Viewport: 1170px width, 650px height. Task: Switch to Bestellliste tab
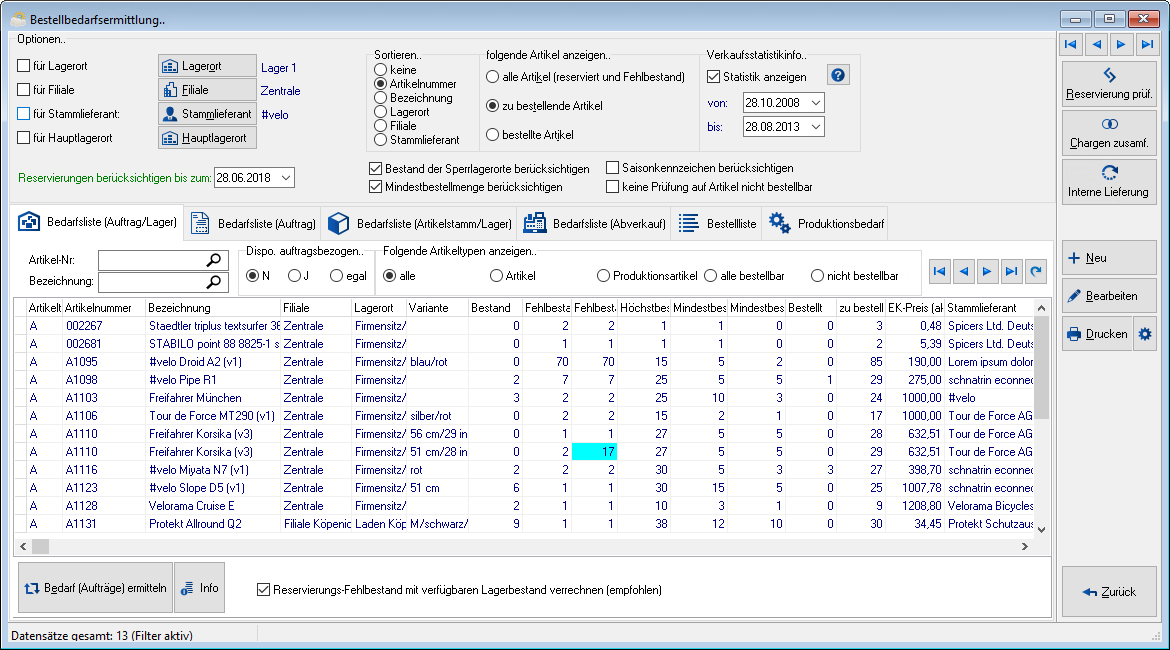[x=717, y=223]
